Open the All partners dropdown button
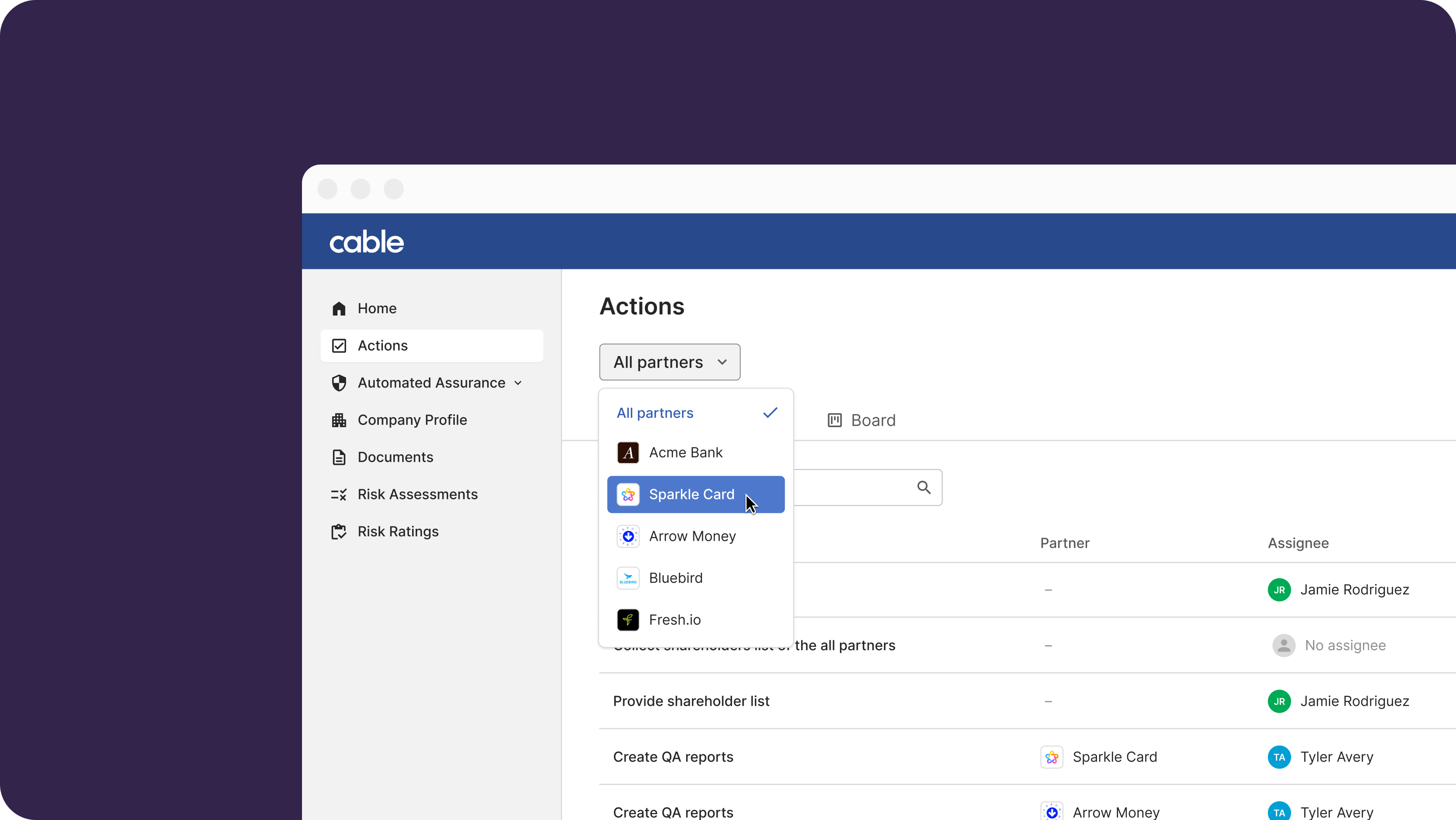 pyautogui.click(x=669, y=362)
